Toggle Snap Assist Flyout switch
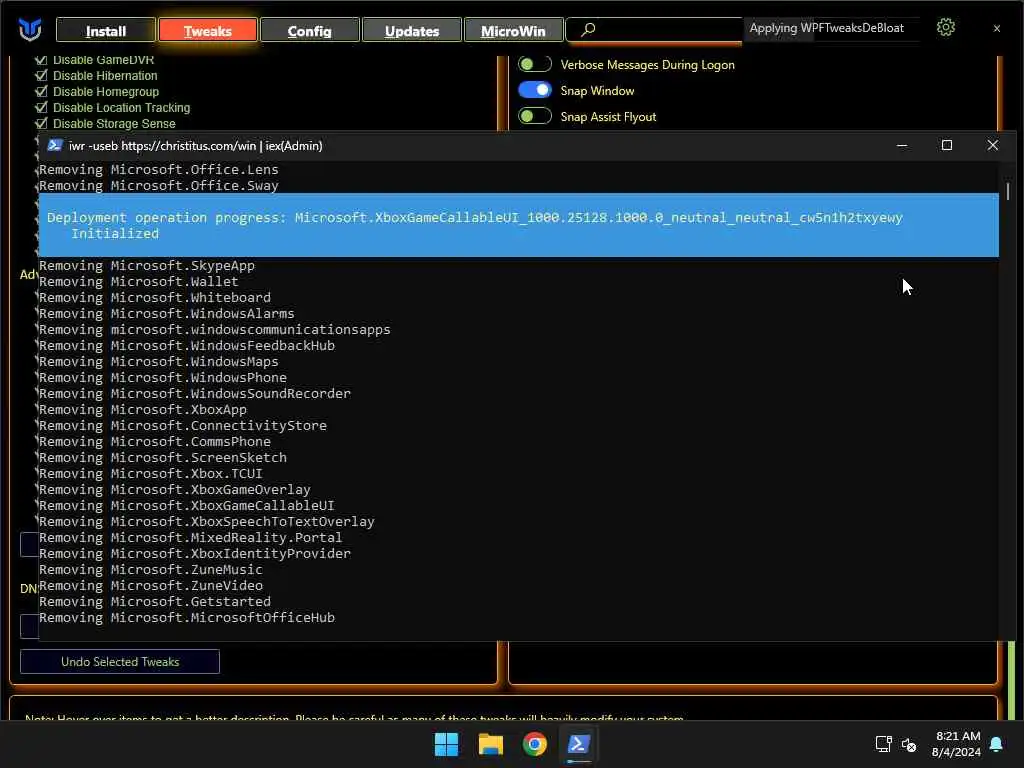Viewport: 1024px width, 768px height. [535, 116]
